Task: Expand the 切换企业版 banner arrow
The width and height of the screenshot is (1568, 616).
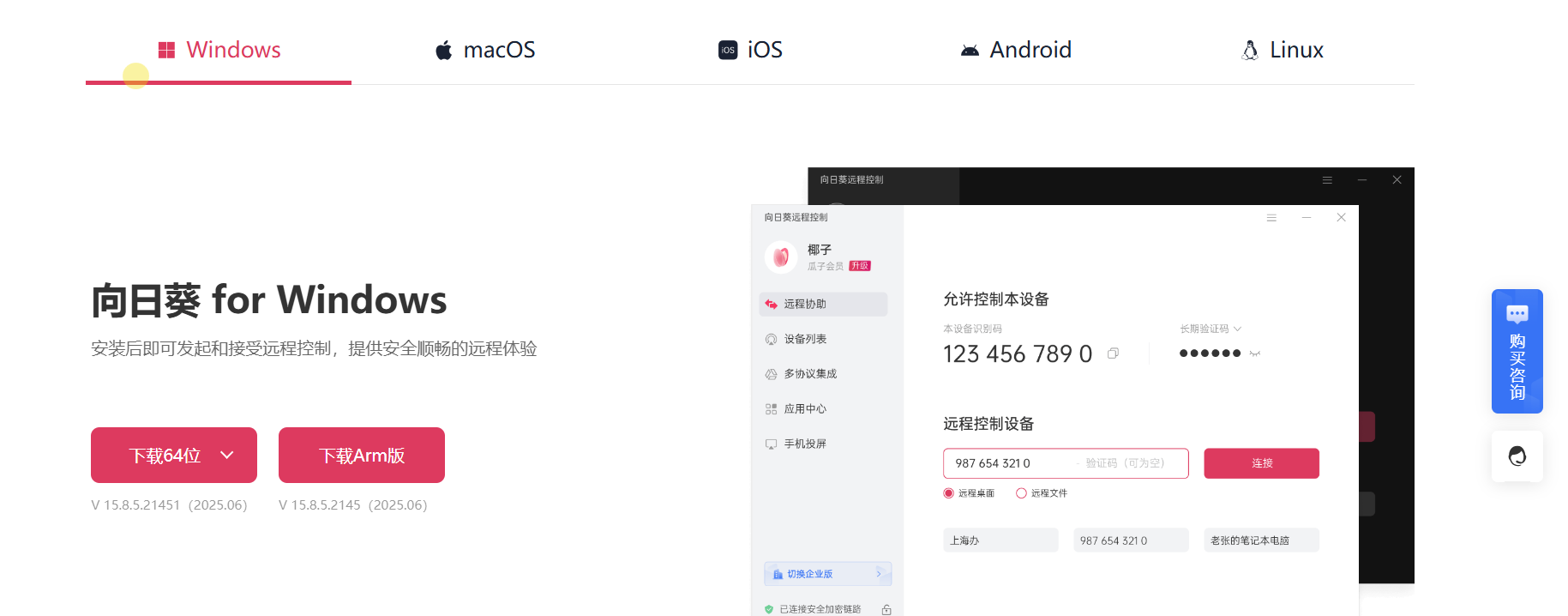Action: coord(879,574)
